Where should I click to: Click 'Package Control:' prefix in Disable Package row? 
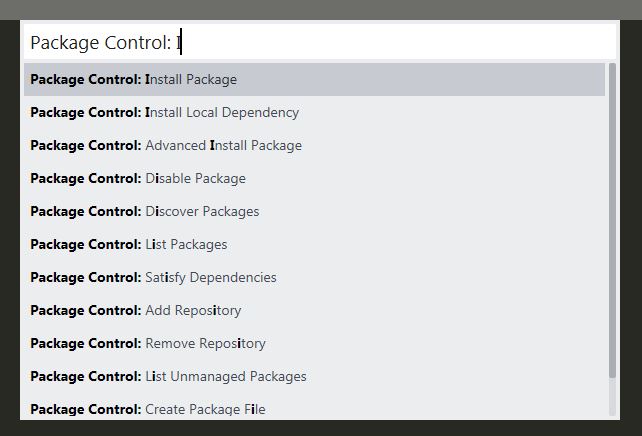(x=85, y=178)
